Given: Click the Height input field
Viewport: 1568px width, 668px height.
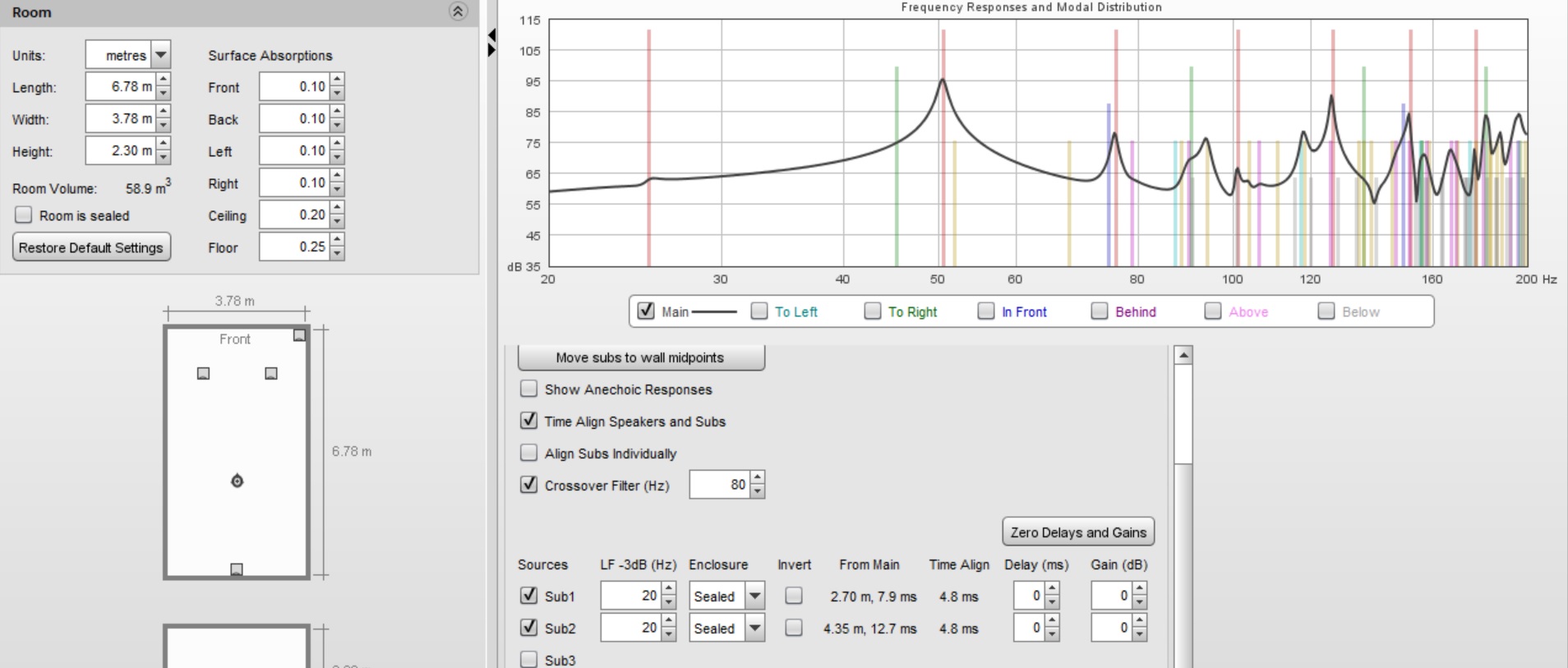Looking at the screenshot, I should [121, 150].
